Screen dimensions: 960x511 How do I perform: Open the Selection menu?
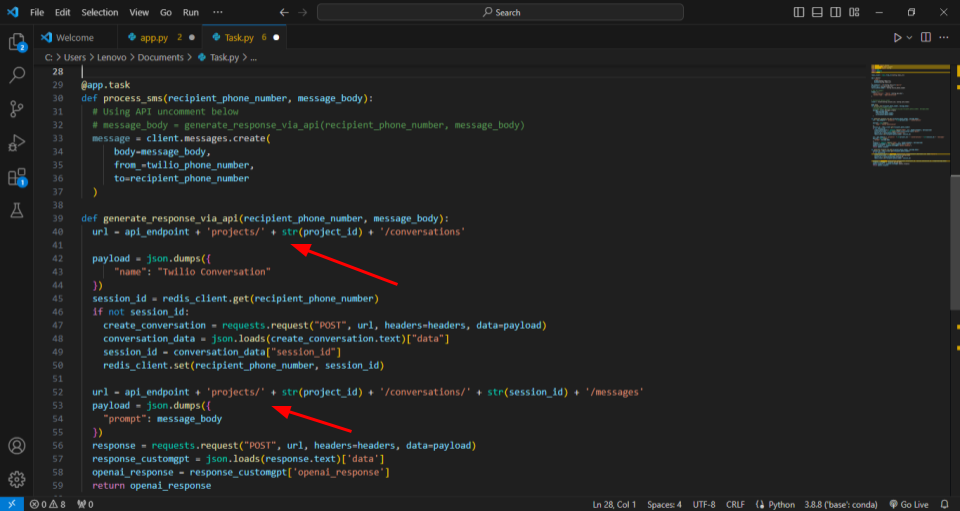click(99, 12)
